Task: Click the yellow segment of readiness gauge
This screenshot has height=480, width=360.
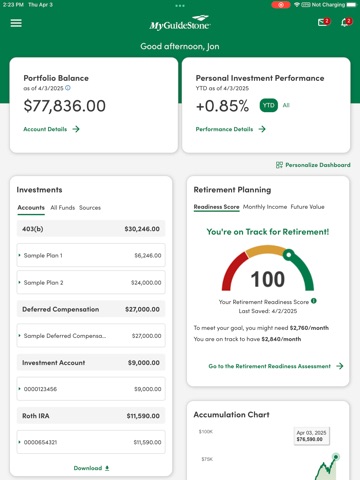Action: coord(265,250)
